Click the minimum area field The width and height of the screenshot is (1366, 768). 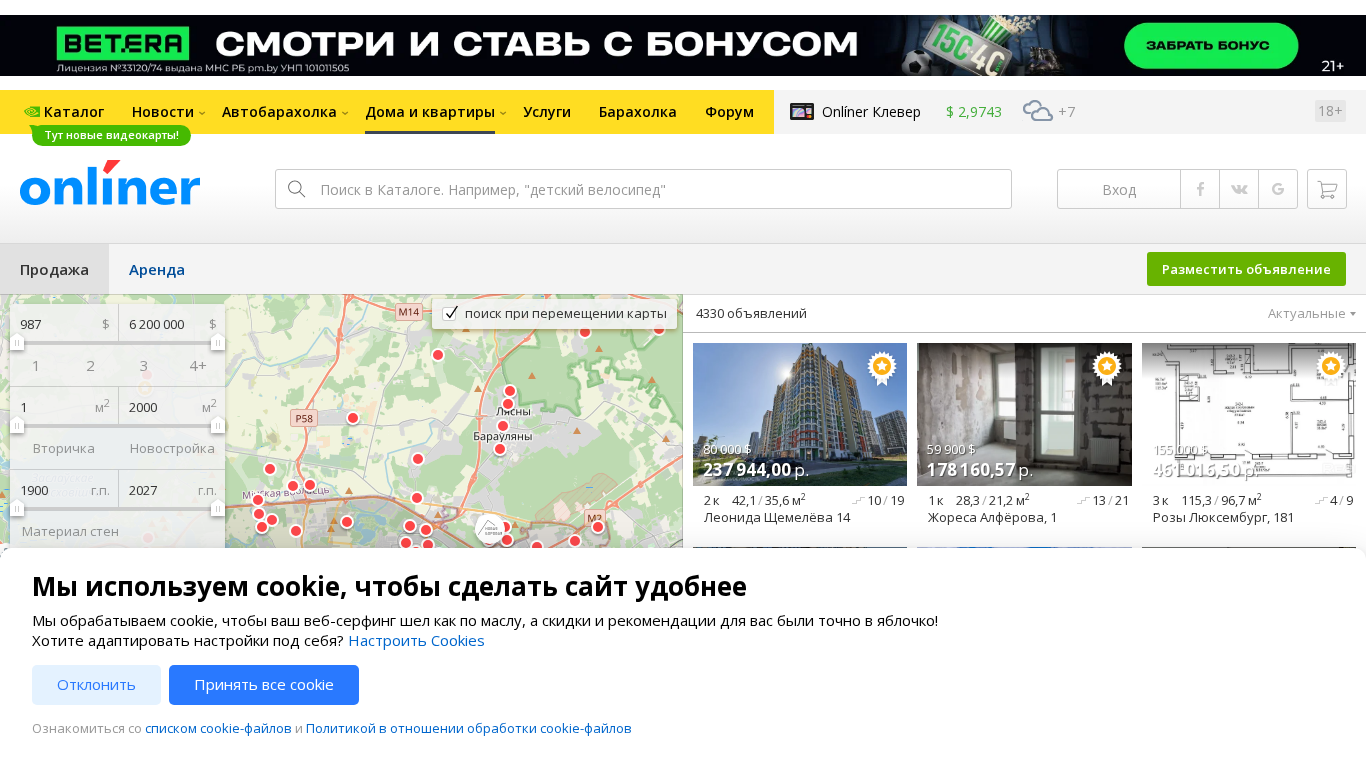64,407
